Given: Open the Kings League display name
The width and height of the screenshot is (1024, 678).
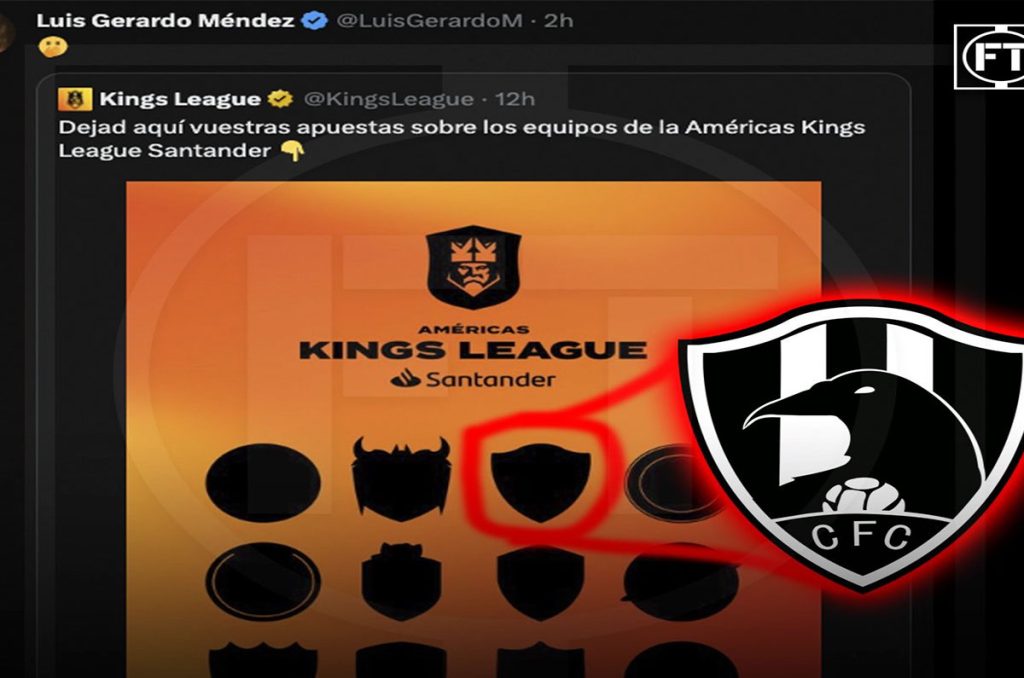Looking at the screenshot, I should point(180,99).
